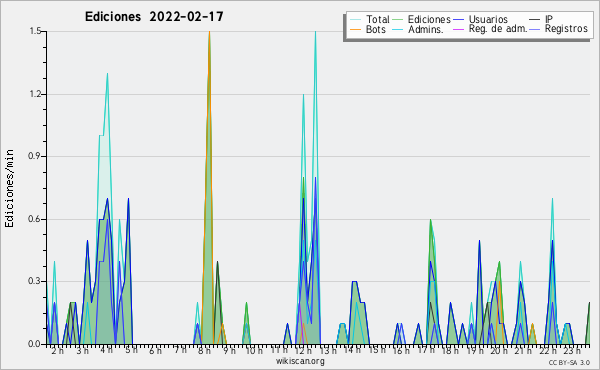Click the '10 h' x-axis label
600x370 pixels.
tap(254, 351)
